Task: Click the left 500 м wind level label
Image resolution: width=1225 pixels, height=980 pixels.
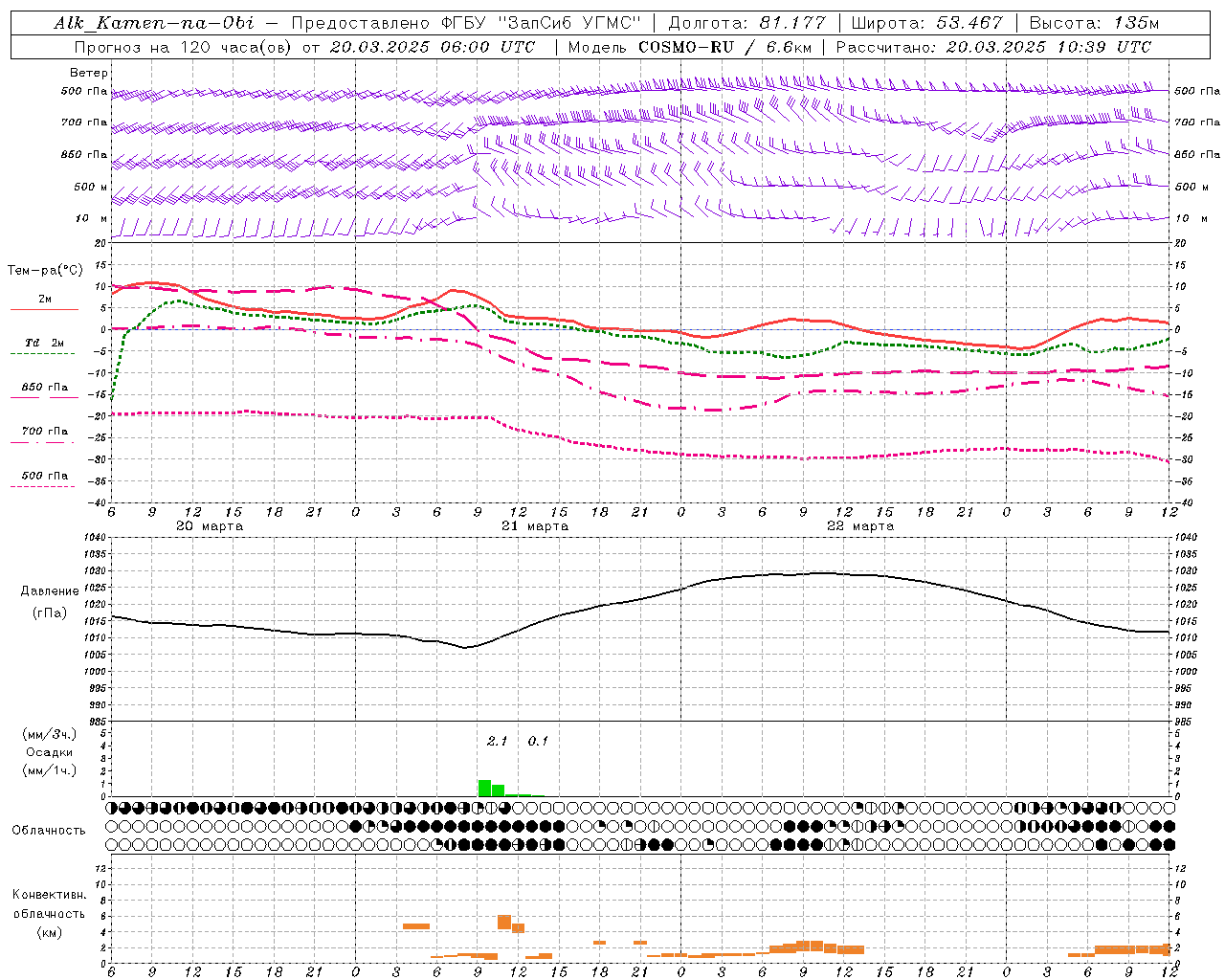Action: click(91, 187)
